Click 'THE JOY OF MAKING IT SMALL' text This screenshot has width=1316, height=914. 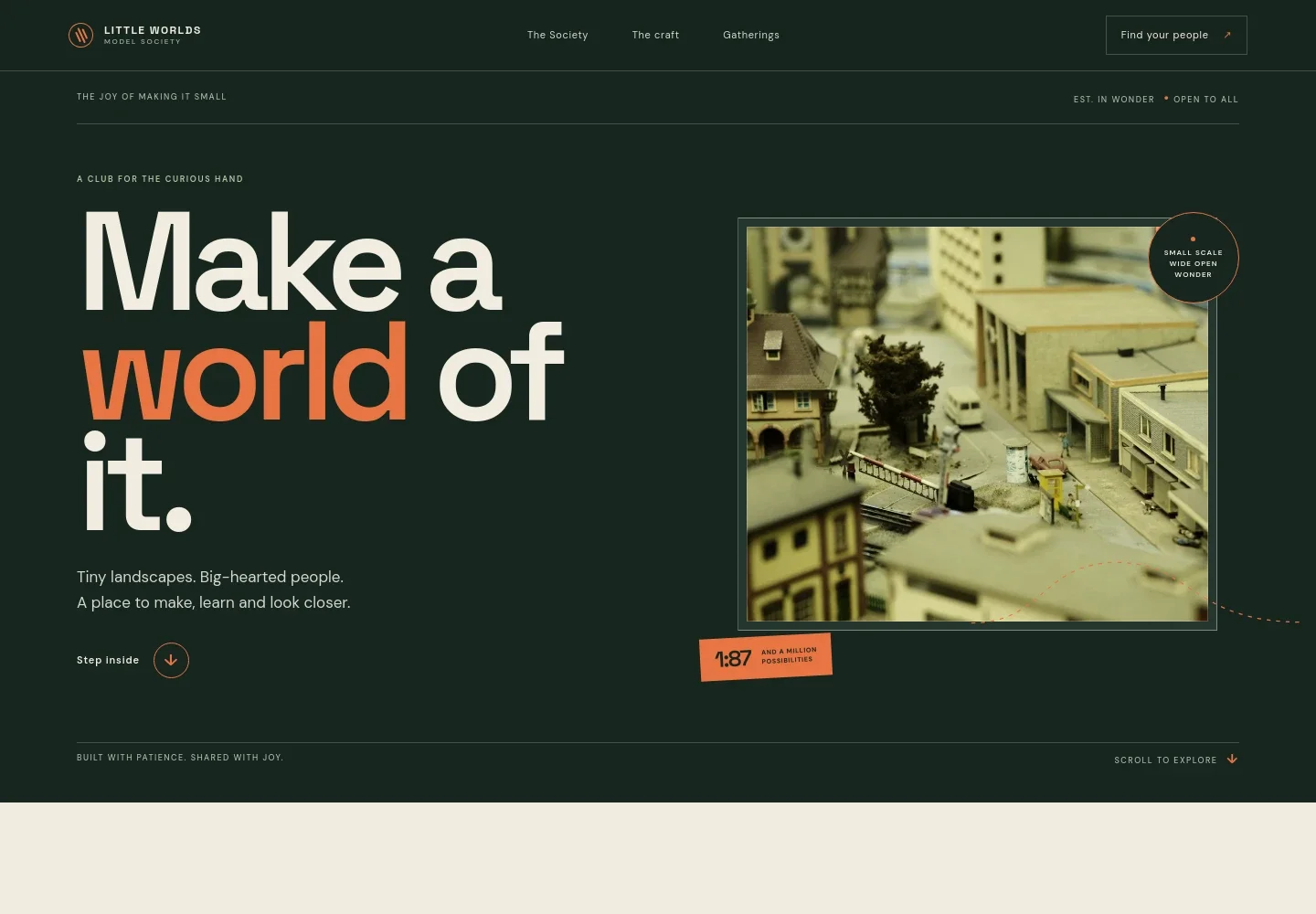coord(152,96)
